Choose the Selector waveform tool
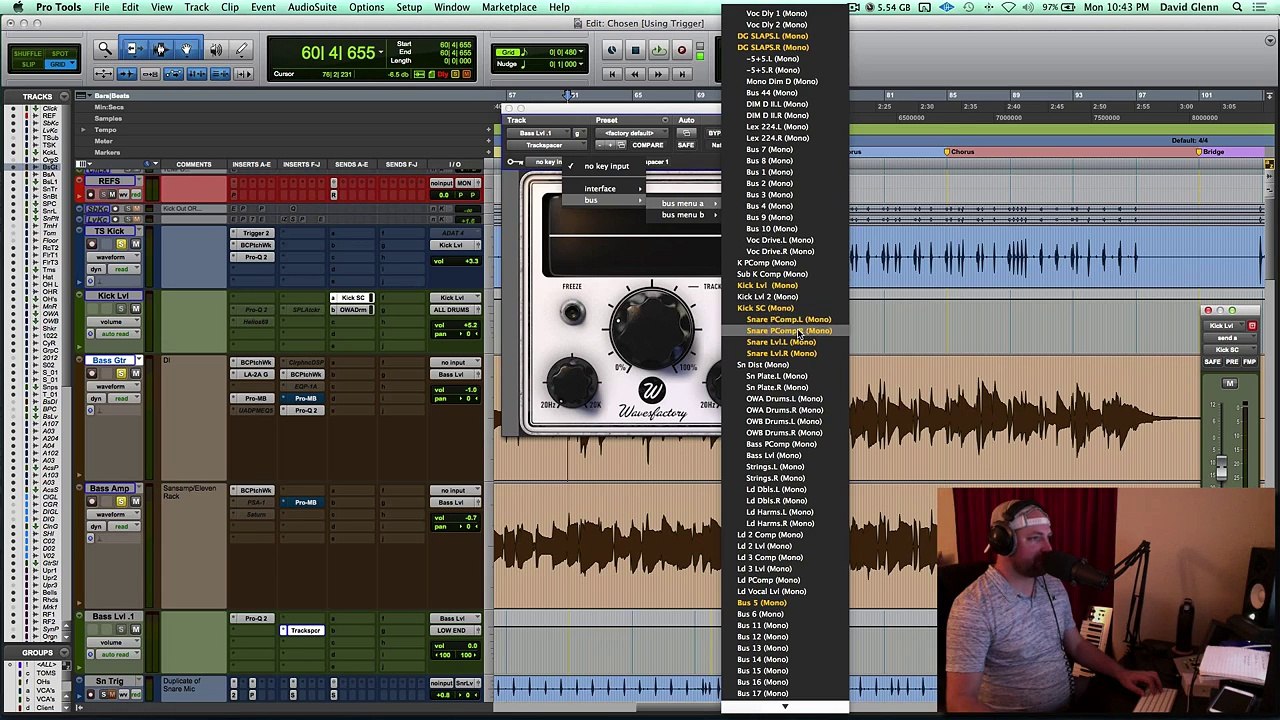 point(160,49)
